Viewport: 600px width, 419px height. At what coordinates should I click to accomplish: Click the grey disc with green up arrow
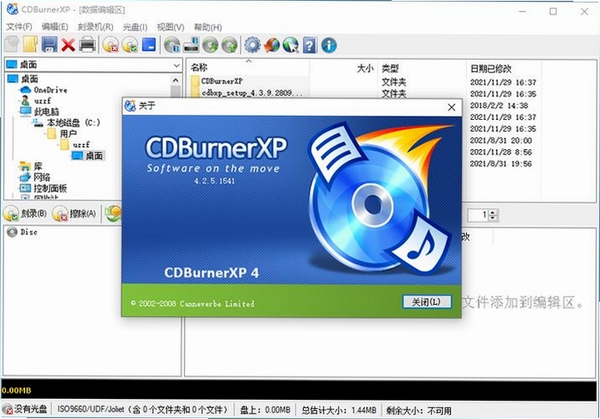(x=229, y=45)
